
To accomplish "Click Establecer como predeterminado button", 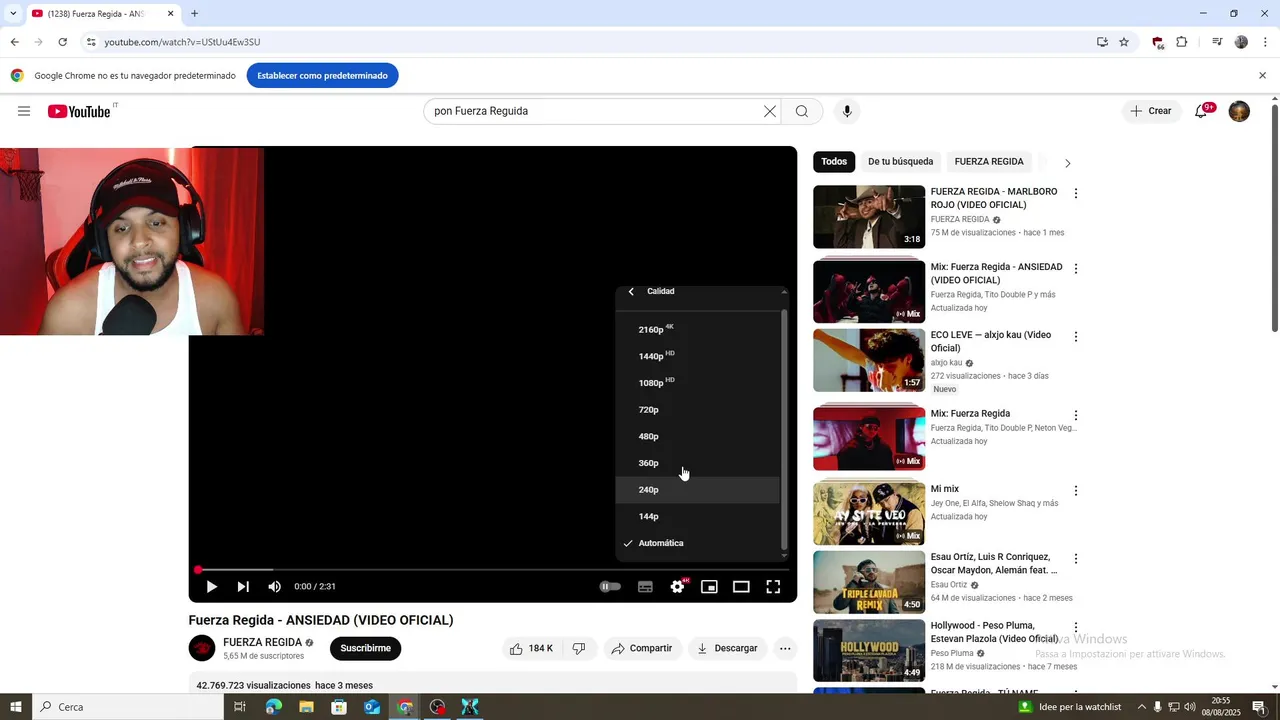I will [x=322, y=75].
